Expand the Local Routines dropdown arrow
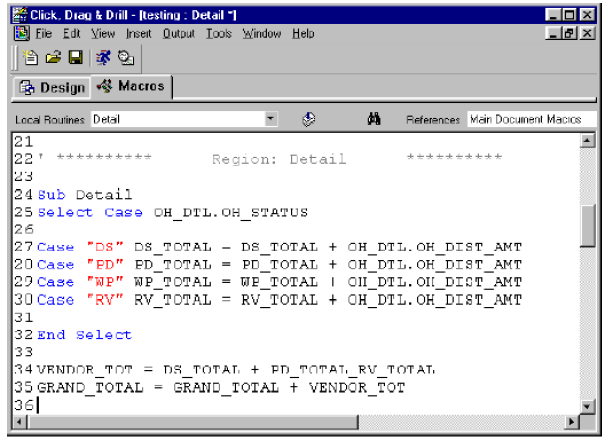The width and height of the screenshot is (615, 439). point(271,119)
